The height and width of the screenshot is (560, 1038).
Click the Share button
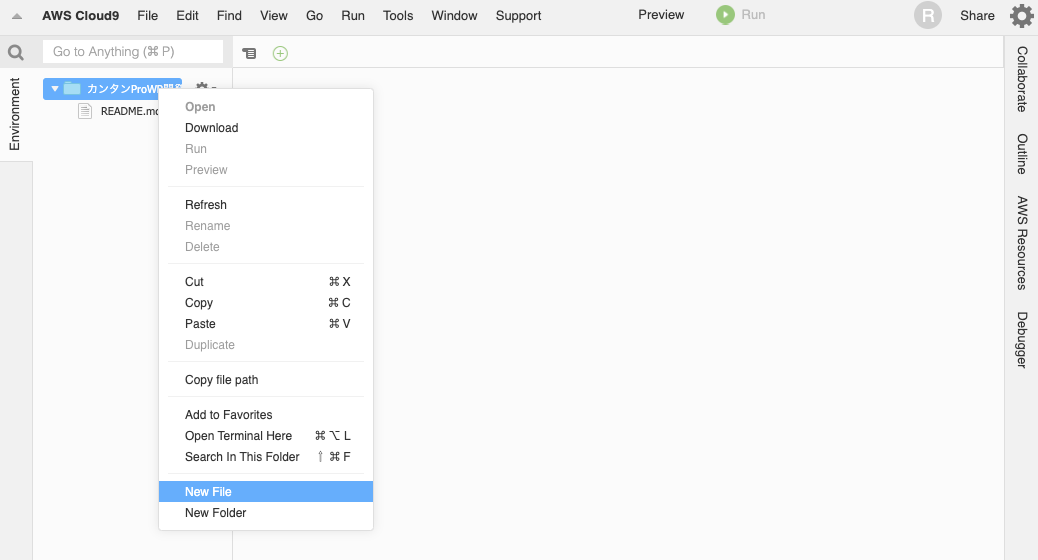tap(977, 15)
